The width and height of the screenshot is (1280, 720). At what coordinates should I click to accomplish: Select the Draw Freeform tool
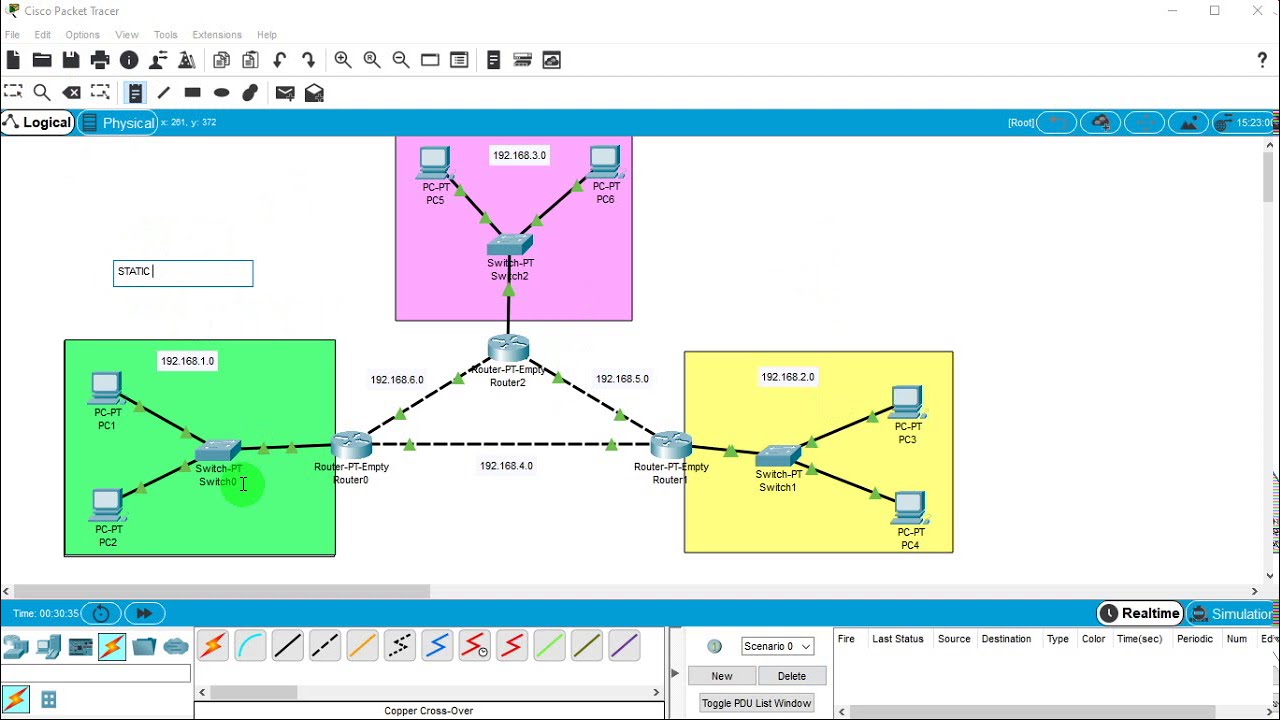pyautogui.click(x=250, y=92)
